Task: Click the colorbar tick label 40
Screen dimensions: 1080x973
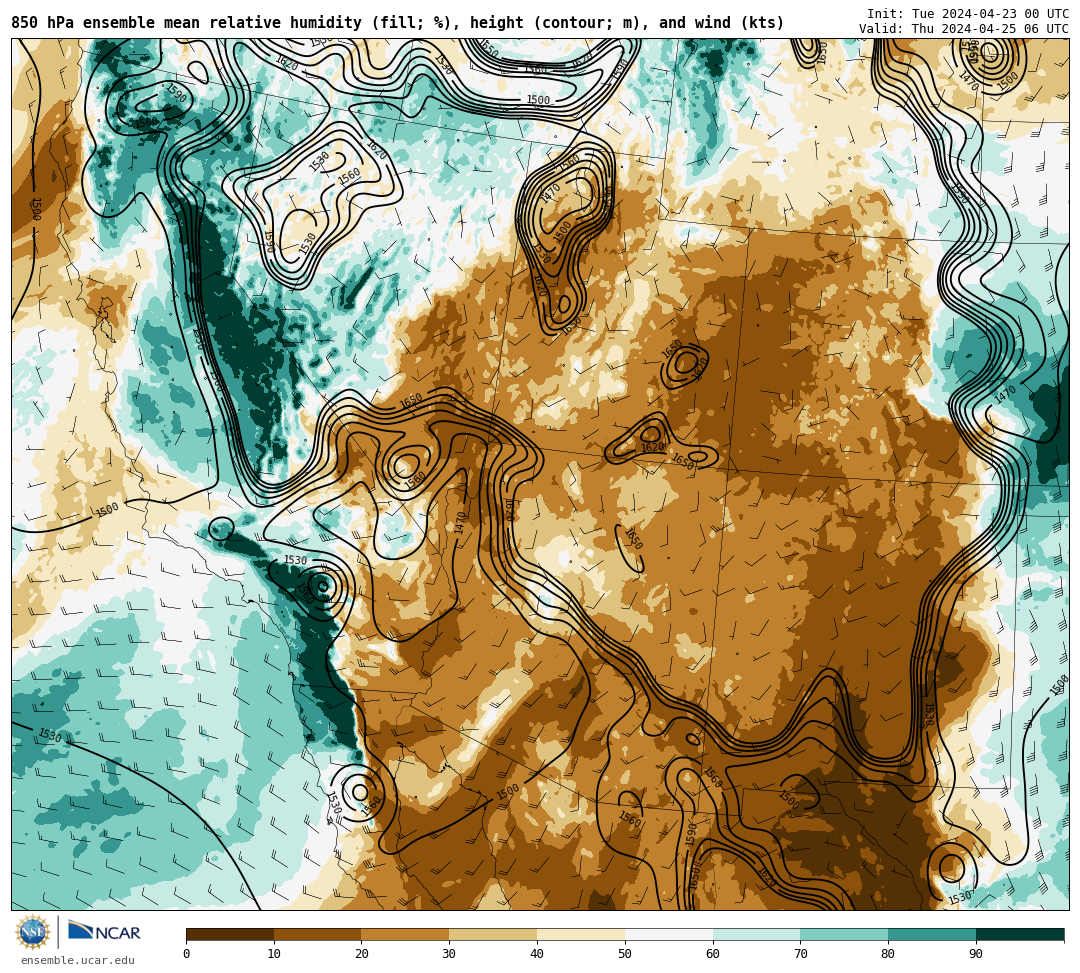Action: 537,954
